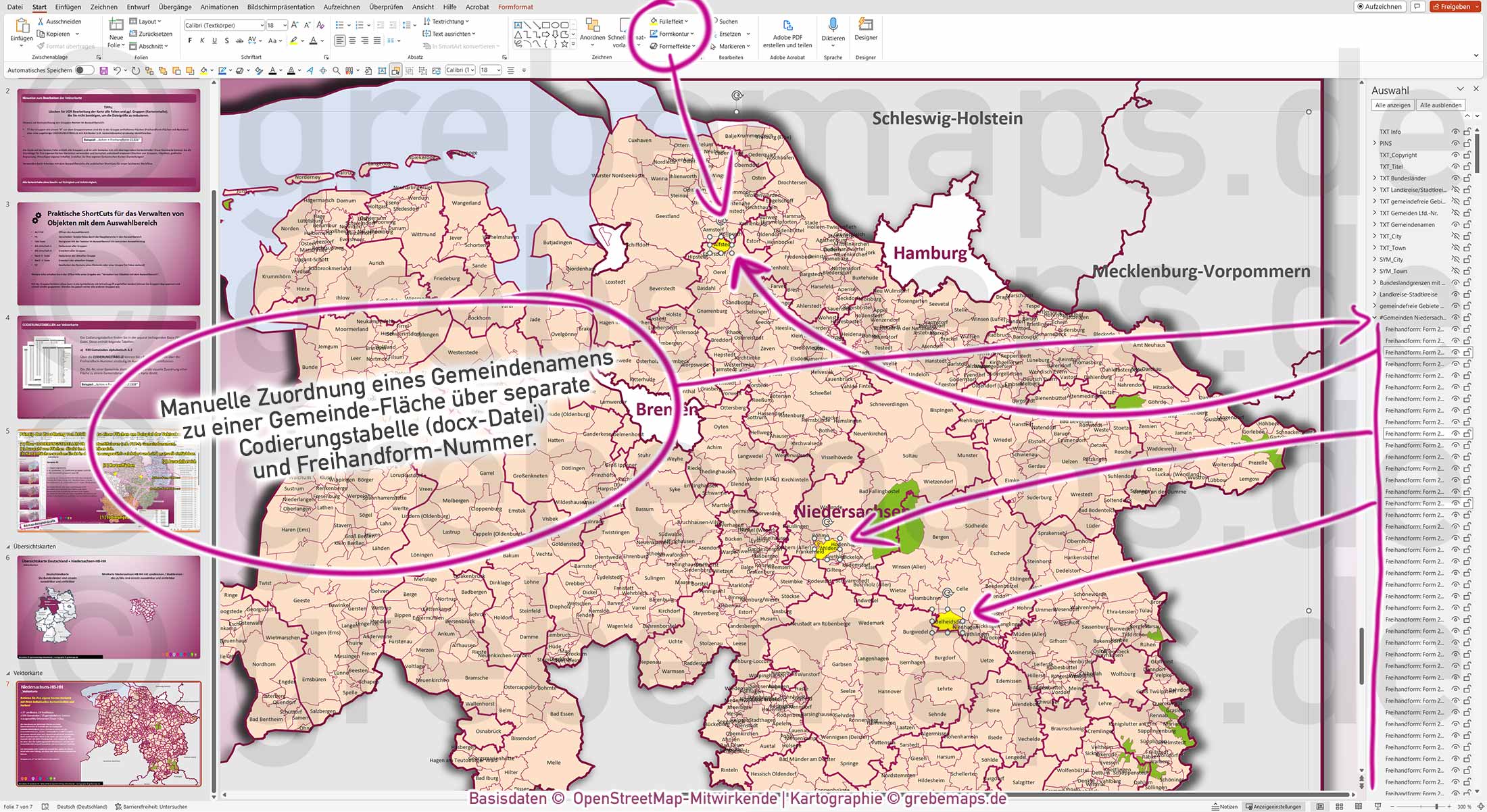Collapse the #Gemeinden Niedersach group
Viewport: 1487px width, 812px height.
(1375, 317)
